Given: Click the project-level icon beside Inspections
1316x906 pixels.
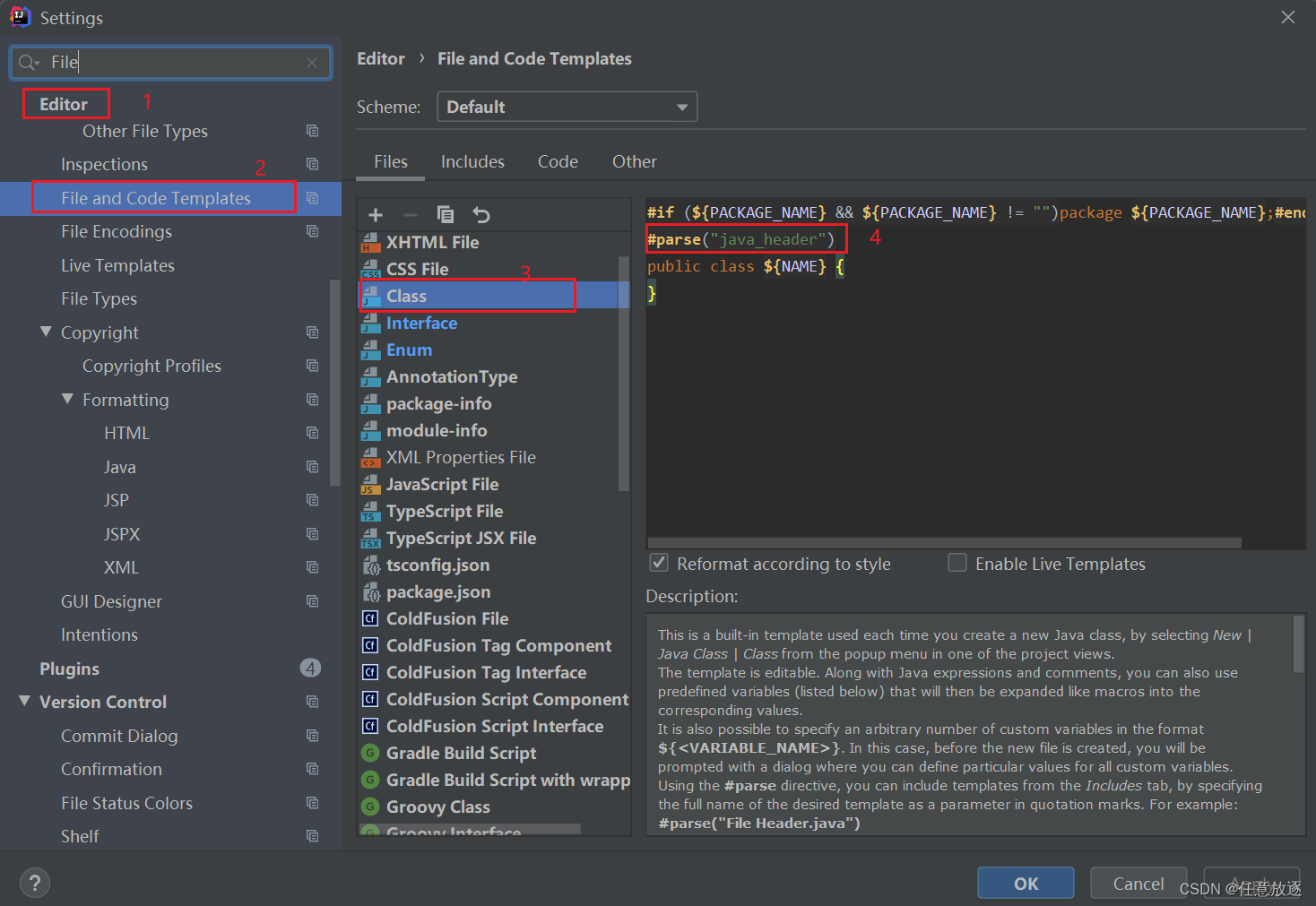Looking at the screenshot, I should coord(312,164).
